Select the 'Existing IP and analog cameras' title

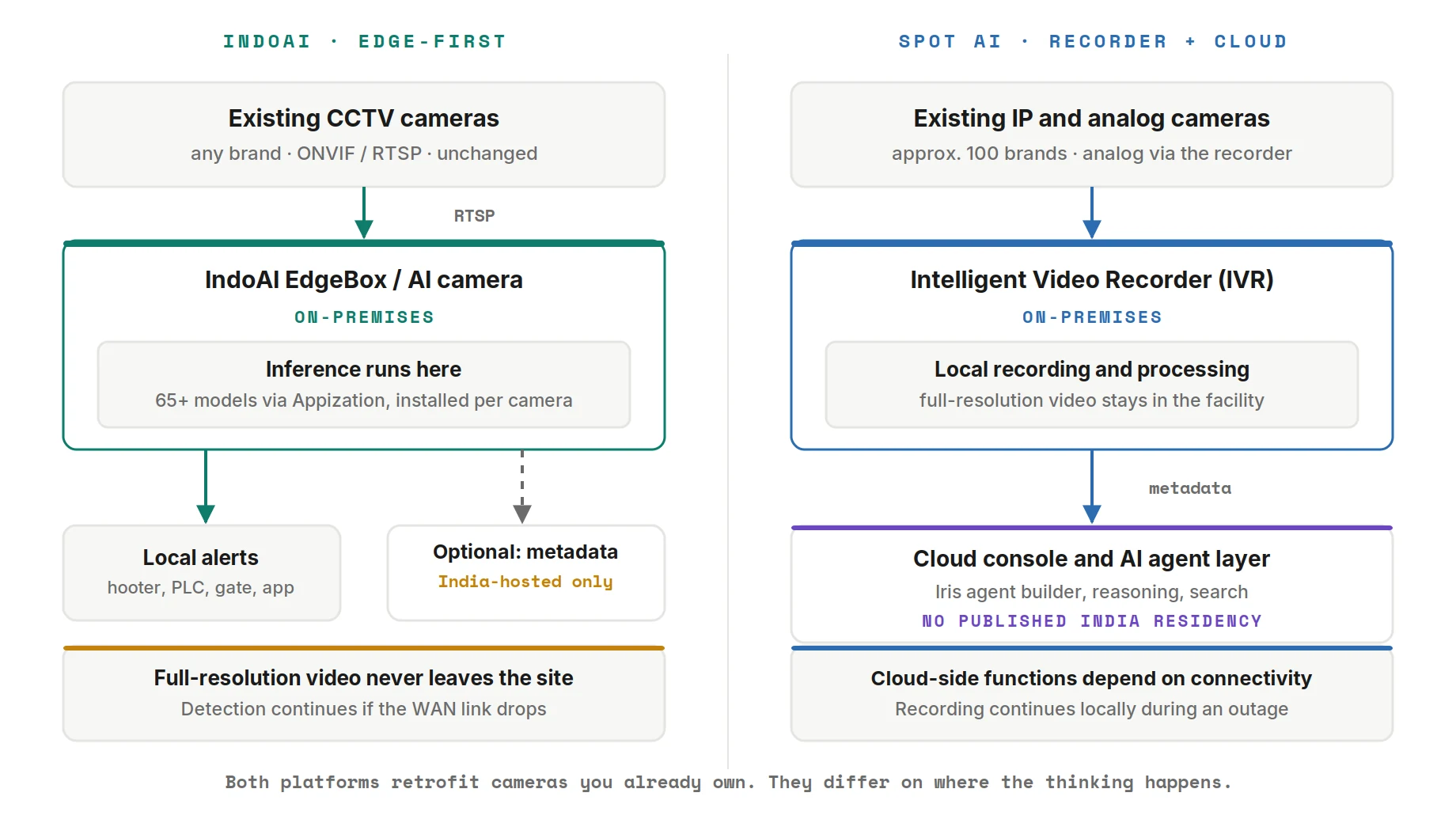coord(1092,118)
